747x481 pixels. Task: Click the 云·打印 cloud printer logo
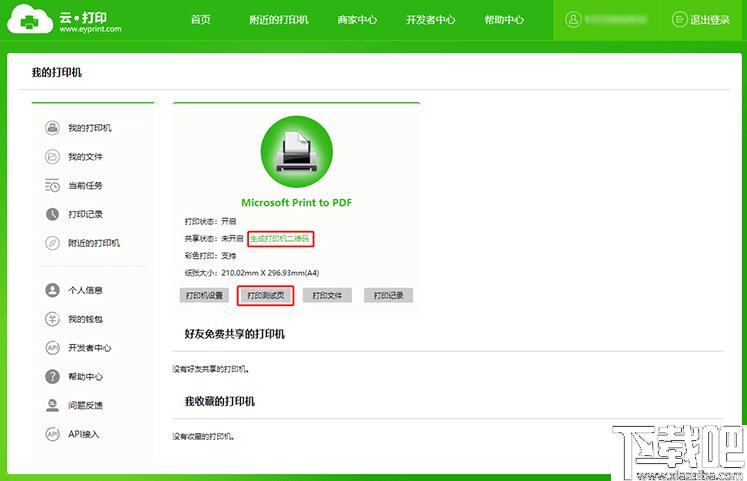coord(65,20)
